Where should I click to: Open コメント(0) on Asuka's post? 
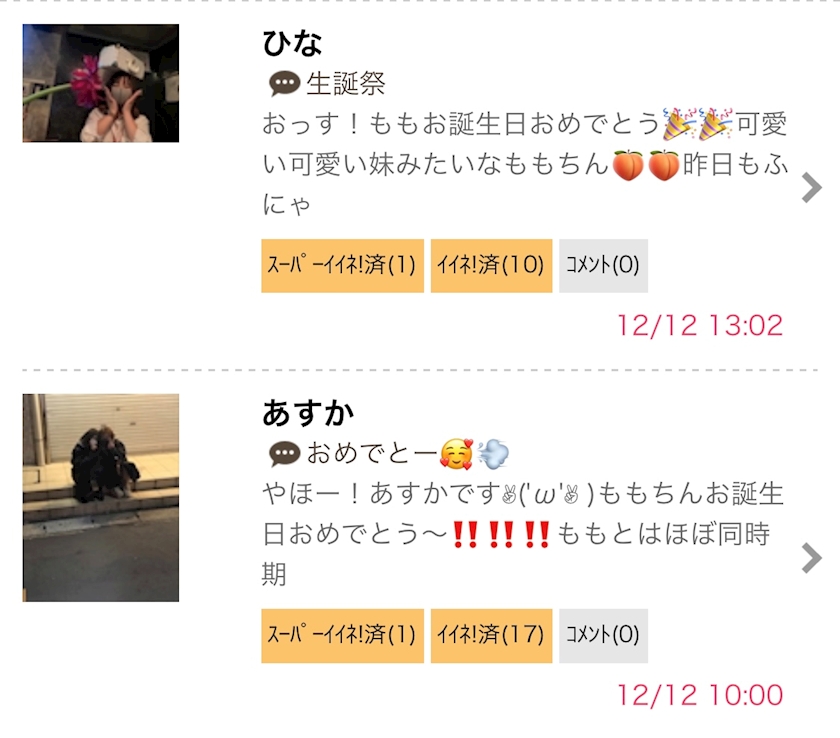(603, 636)
